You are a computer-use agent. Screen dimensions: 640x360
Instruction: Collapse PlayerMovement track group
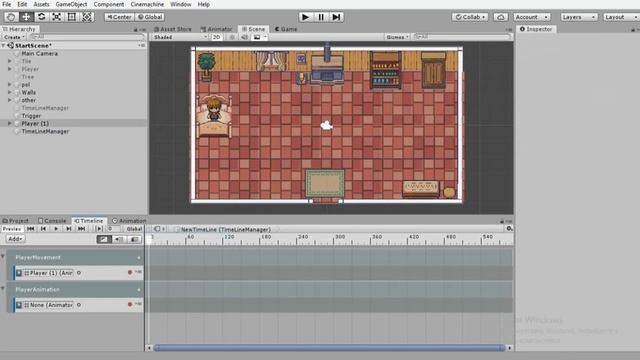tap(3, 257)
